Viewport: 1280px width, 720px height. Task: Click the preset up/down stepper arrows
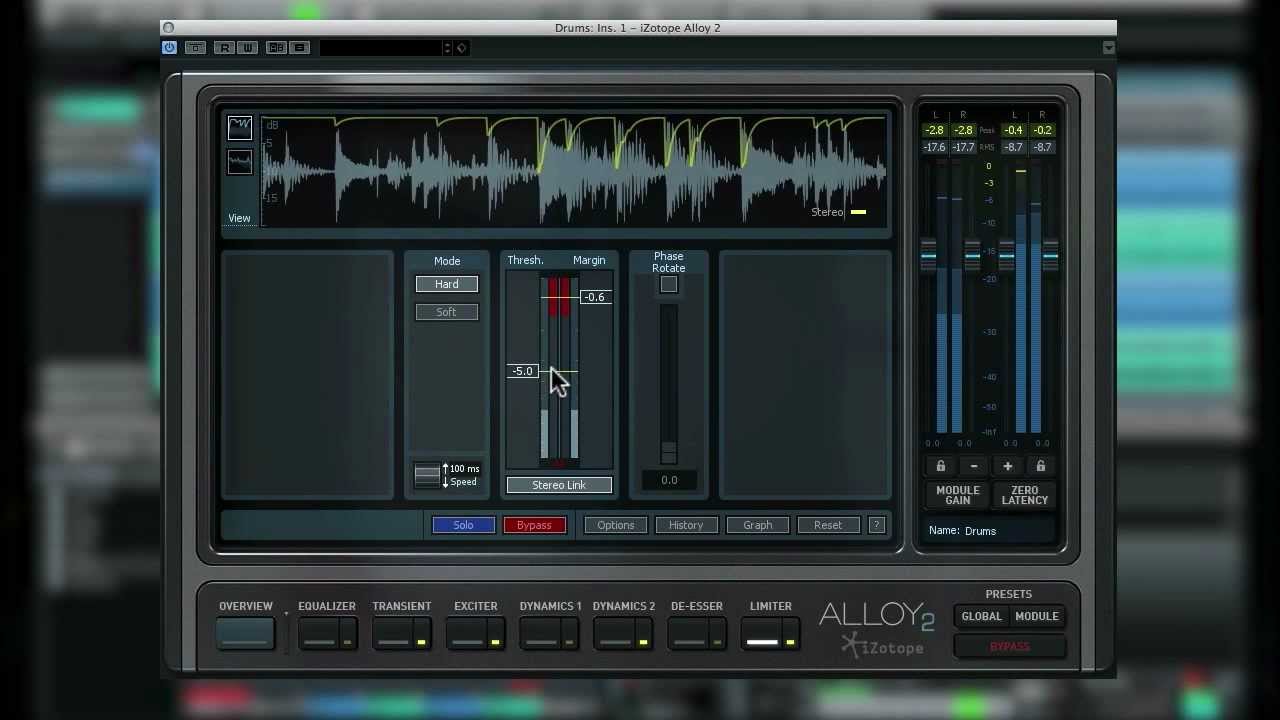[447, 48]
